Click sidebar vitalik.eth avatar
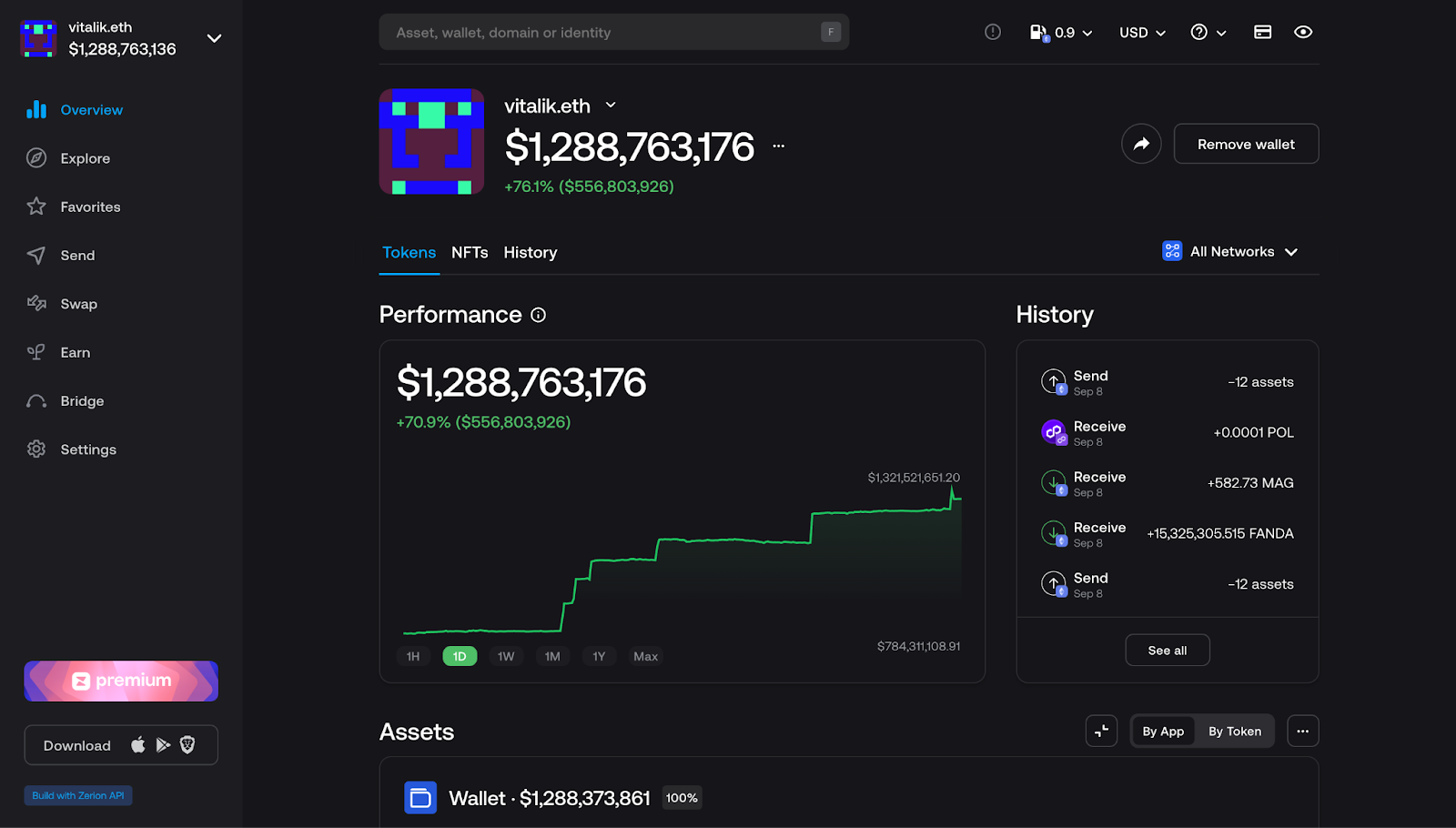The width and height of the screenshot is (1456, 828). tap(38, 38)
